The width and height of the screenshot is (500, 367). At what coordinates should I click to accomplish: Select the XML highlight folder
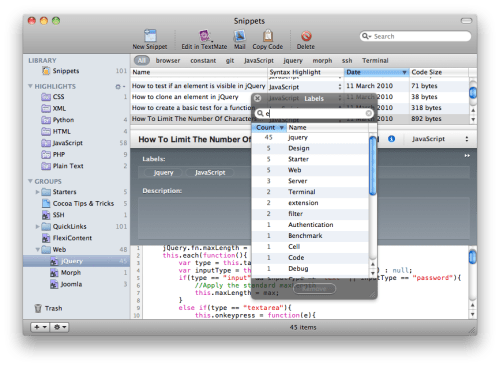click(x=59, y=108)
